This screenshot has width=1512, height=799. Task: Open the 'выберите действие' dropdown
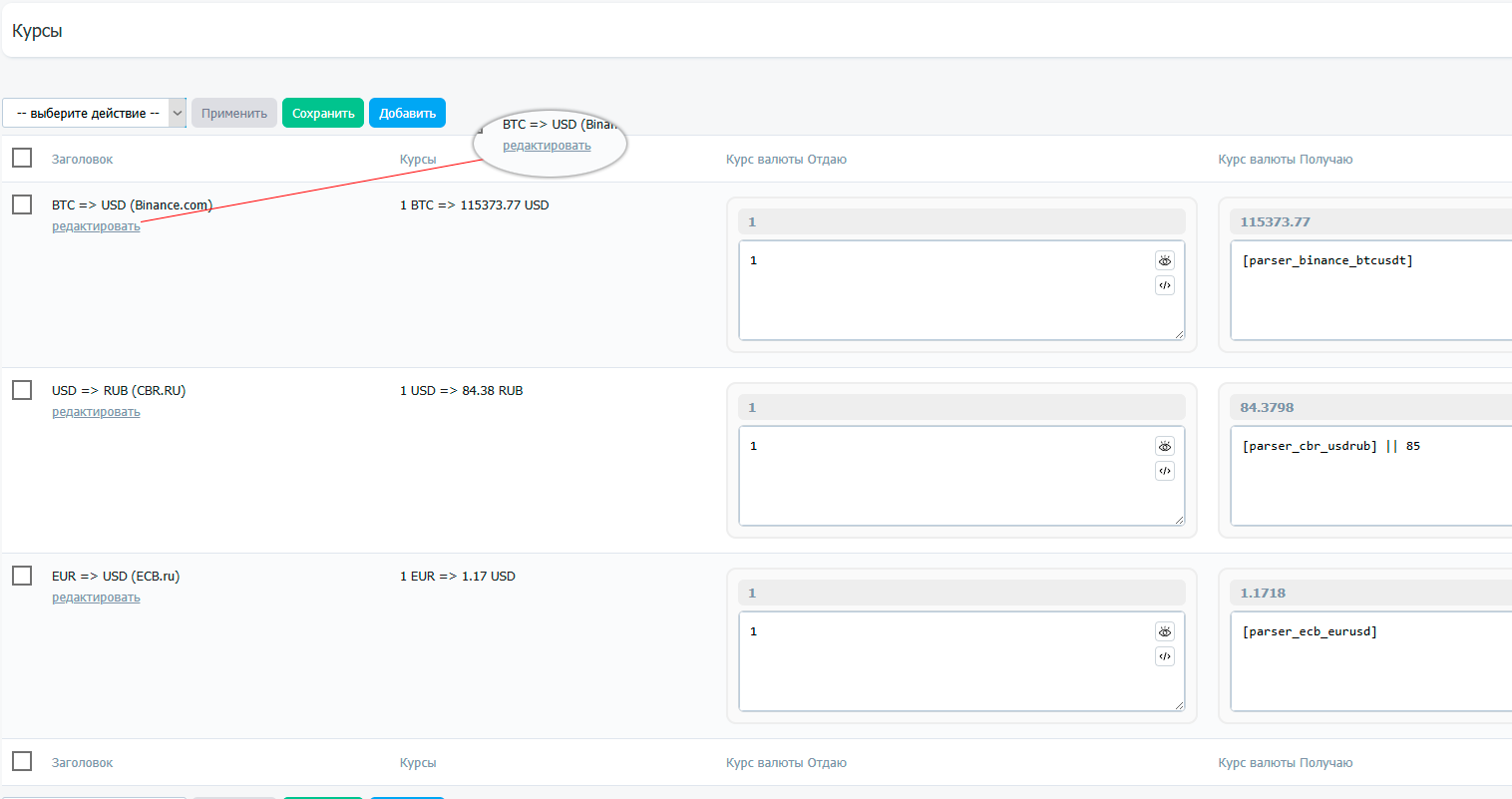pyautogui.click(x=94, y=113)
